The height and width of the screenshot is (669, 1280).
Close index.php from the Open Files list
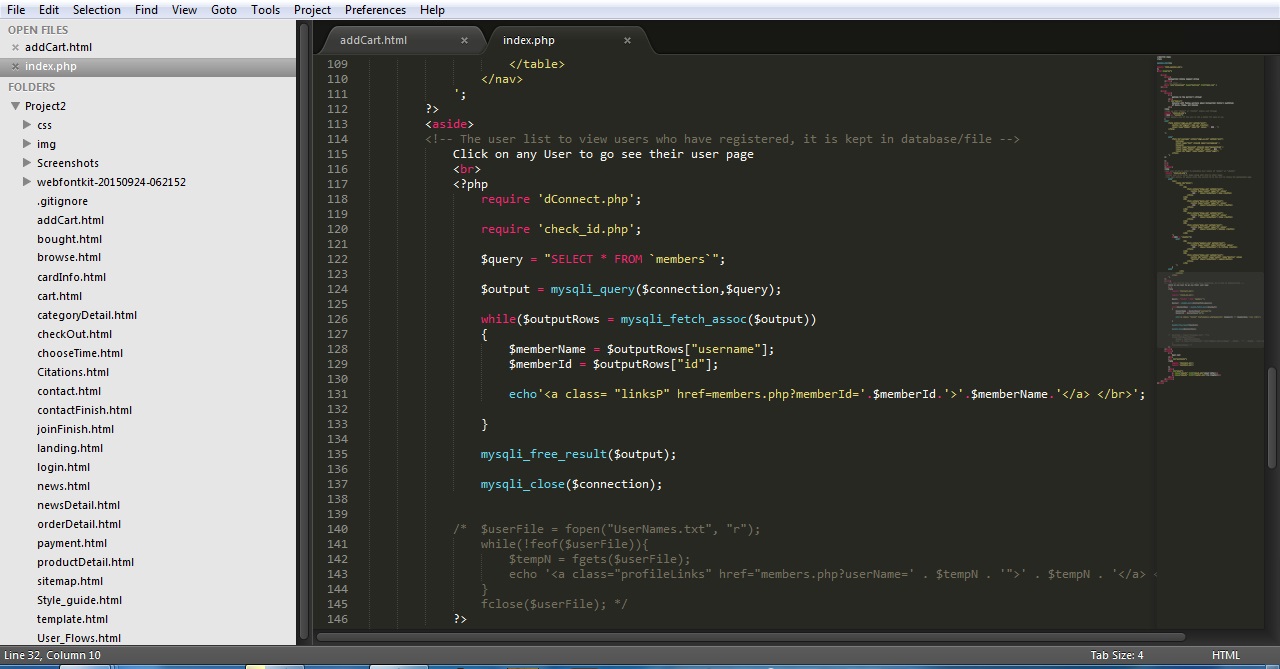pos(15,66)
